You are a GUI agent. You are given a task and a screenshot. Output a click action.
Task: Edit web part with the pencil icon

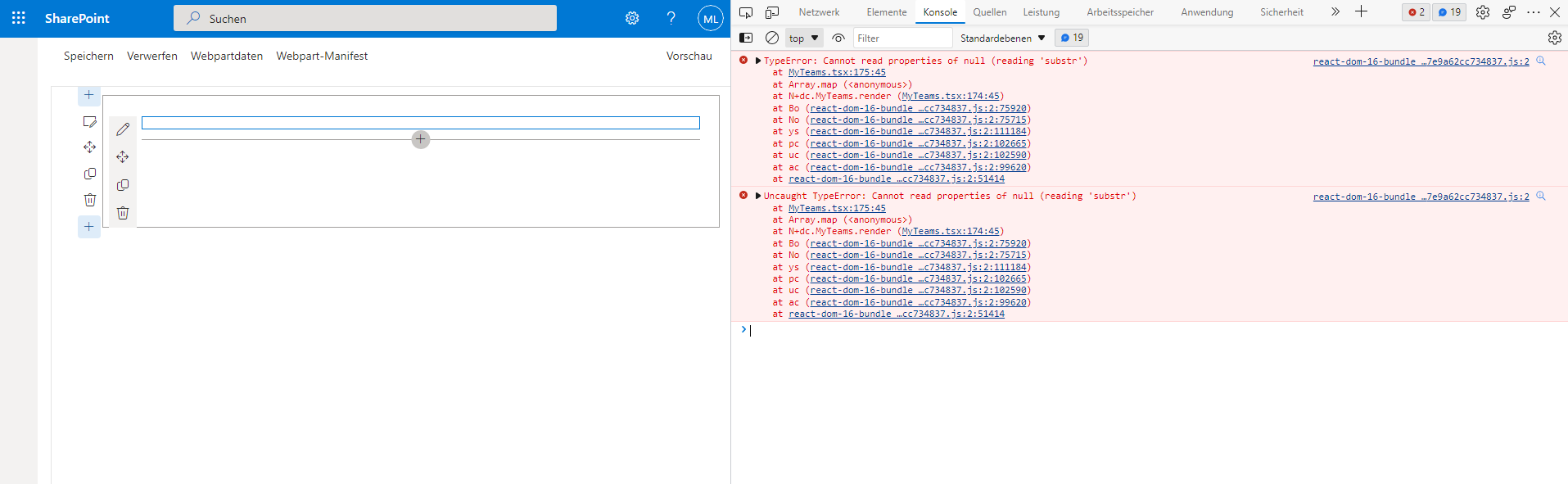[x=123, y=129]
